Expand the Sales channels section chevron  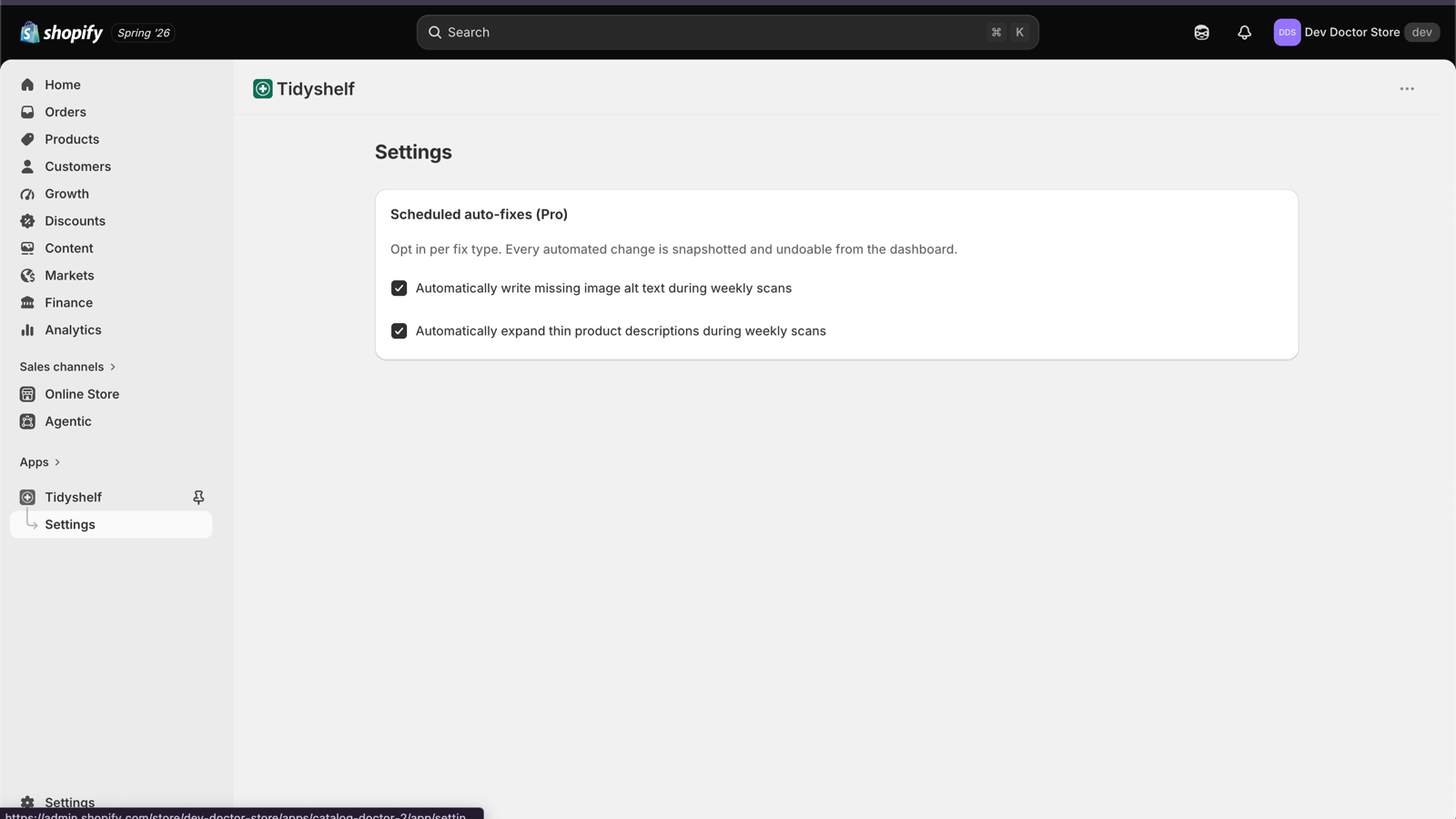click(113, 367)
